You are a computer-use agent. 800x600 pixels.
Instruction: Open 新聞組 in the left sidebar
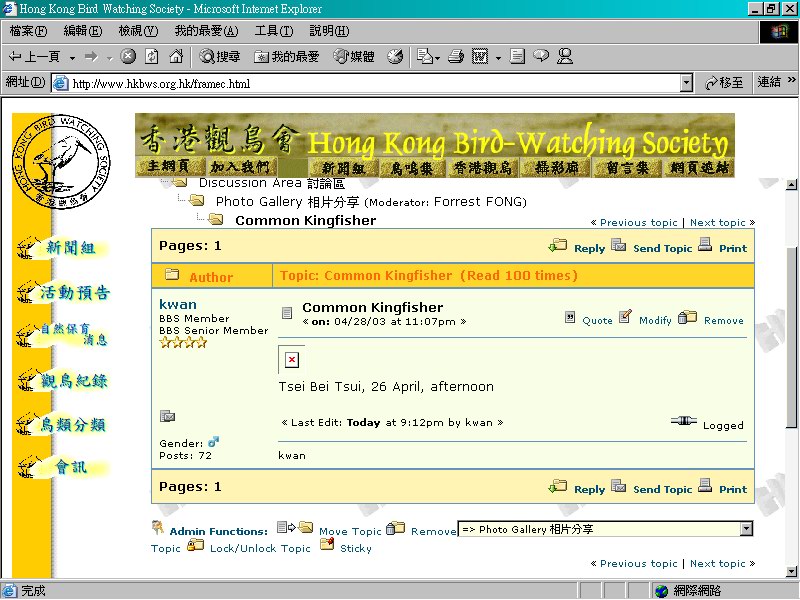(x=62, y=248)
